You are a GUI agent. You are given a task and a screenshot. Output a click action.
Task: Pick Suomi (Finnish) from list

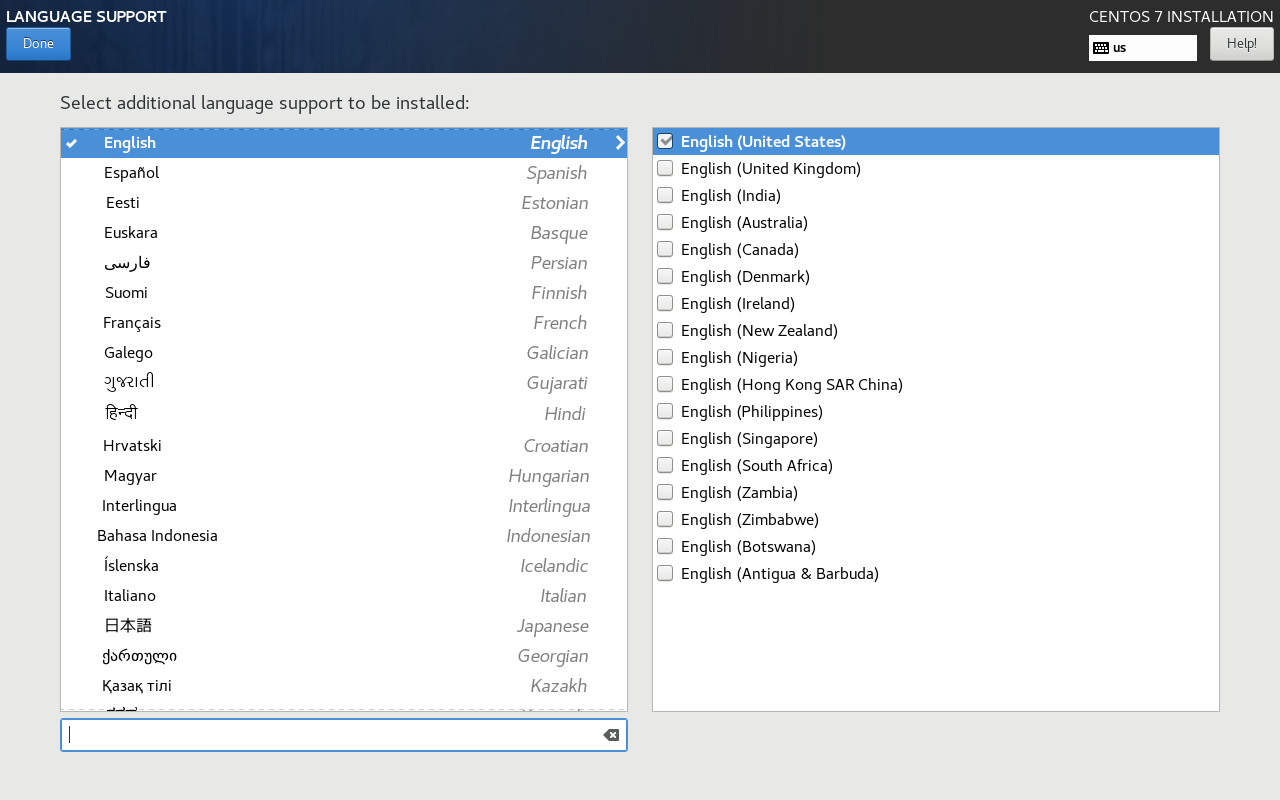(x=344, y=293)
